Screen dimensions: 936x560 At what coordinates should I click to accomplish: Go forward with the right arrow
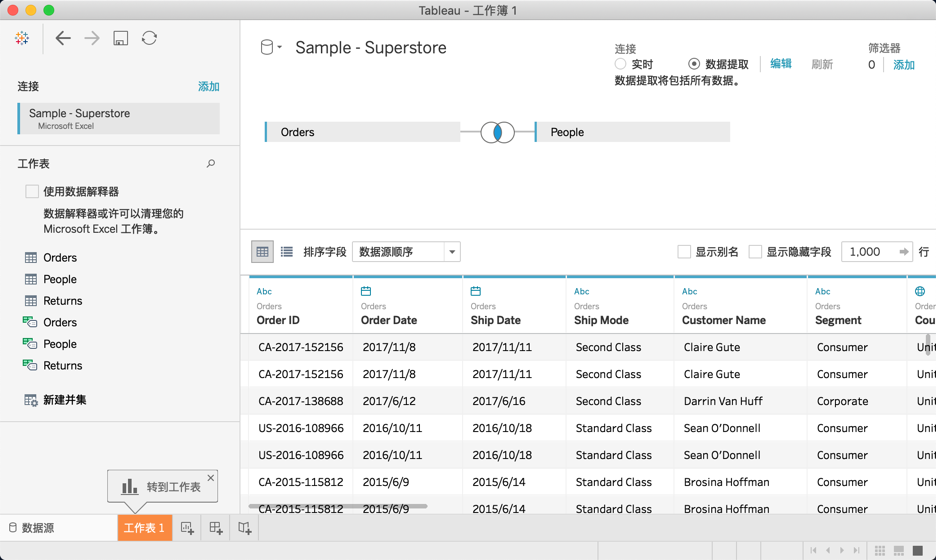point(92,38)
